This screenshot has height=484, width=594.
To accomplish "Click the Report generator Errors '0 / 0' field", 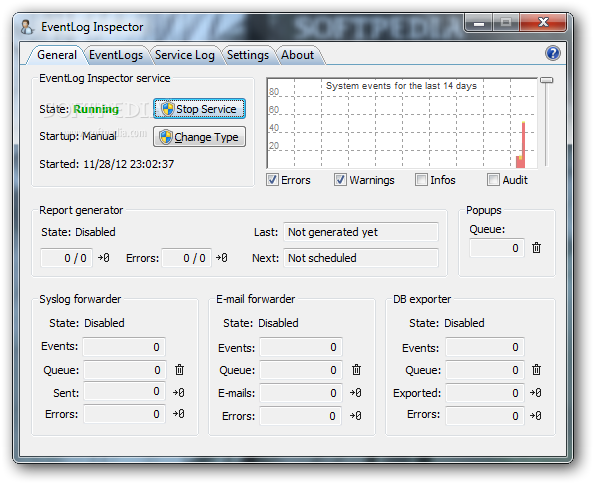I will click(186, 258).
